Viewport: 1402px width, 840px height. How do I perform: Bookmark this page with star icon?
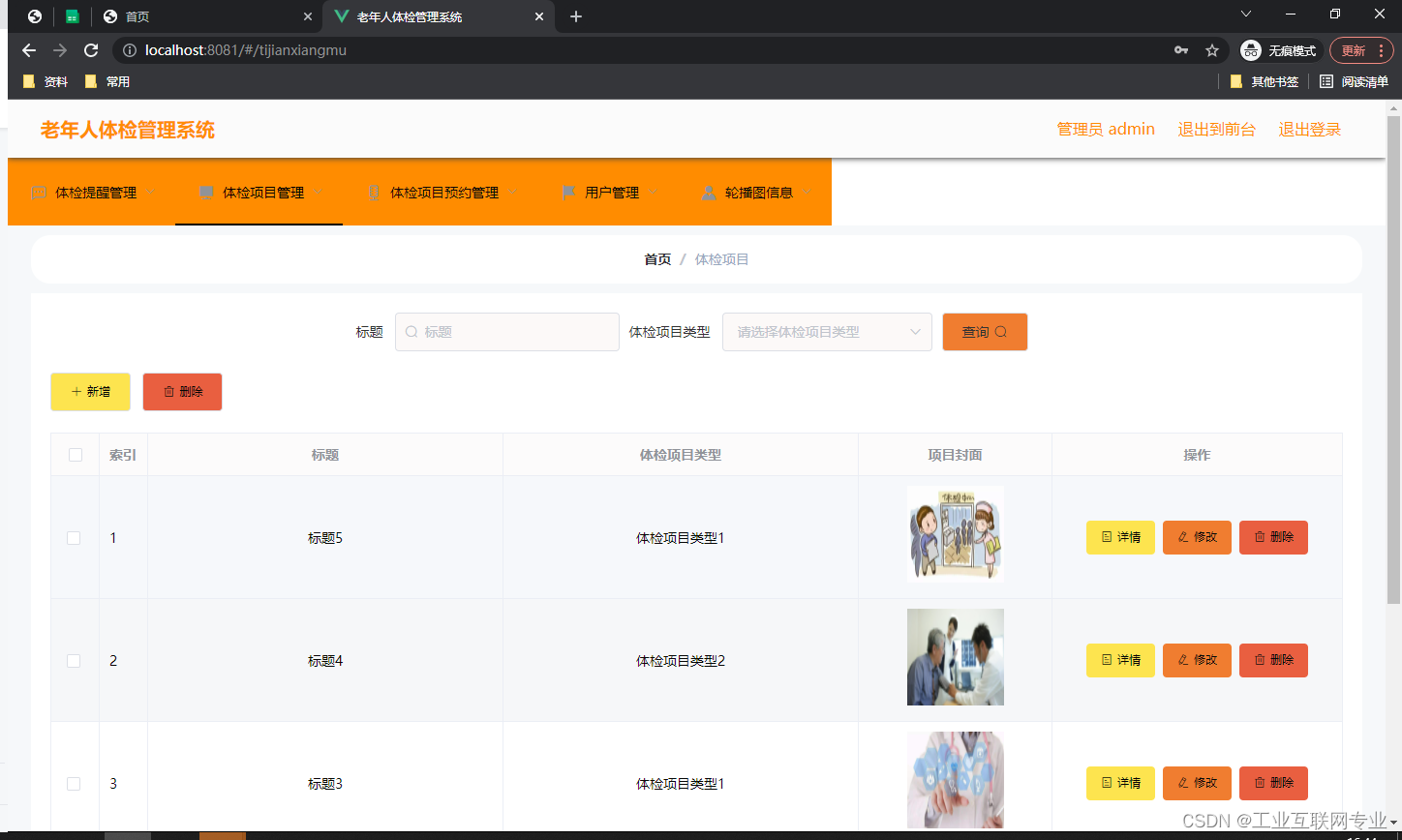1211,50
